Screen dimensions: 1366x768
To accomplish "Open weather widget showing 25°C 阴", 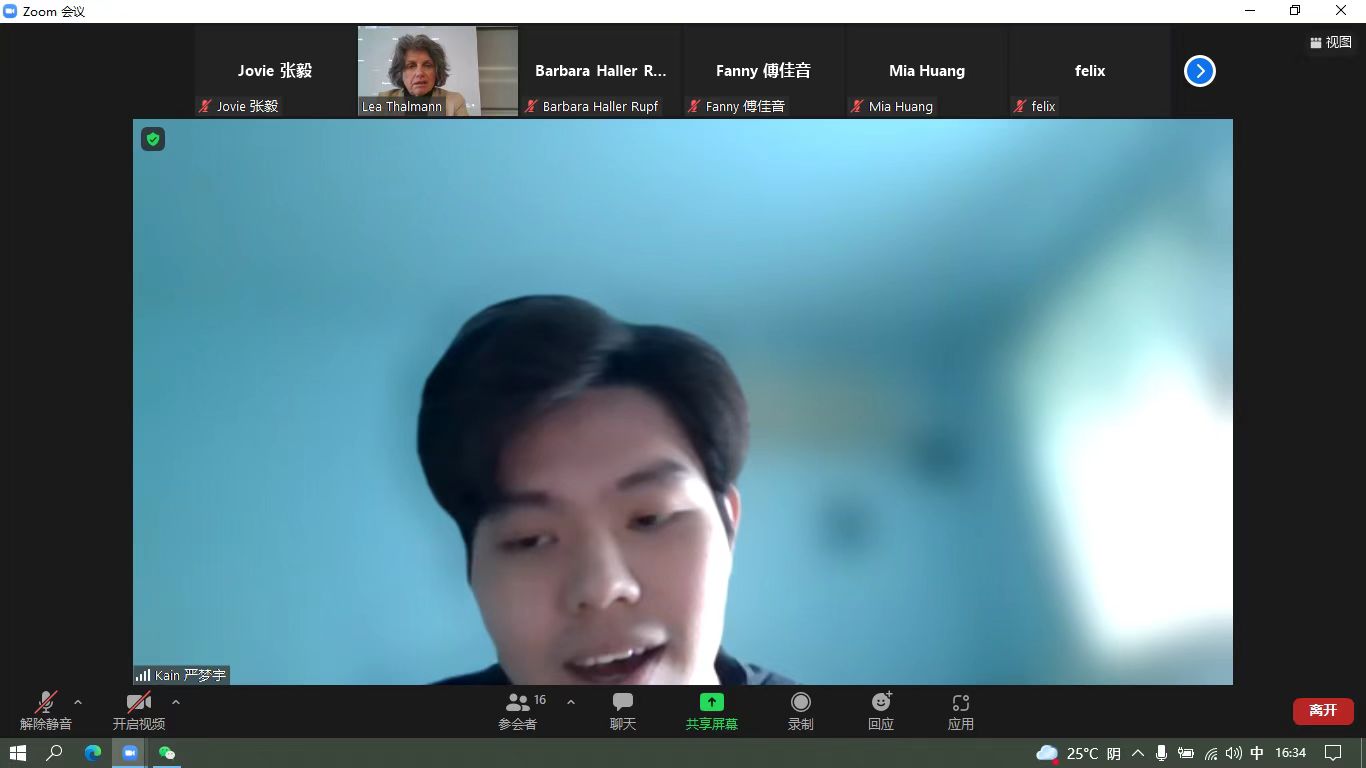I will point(1079,753).
